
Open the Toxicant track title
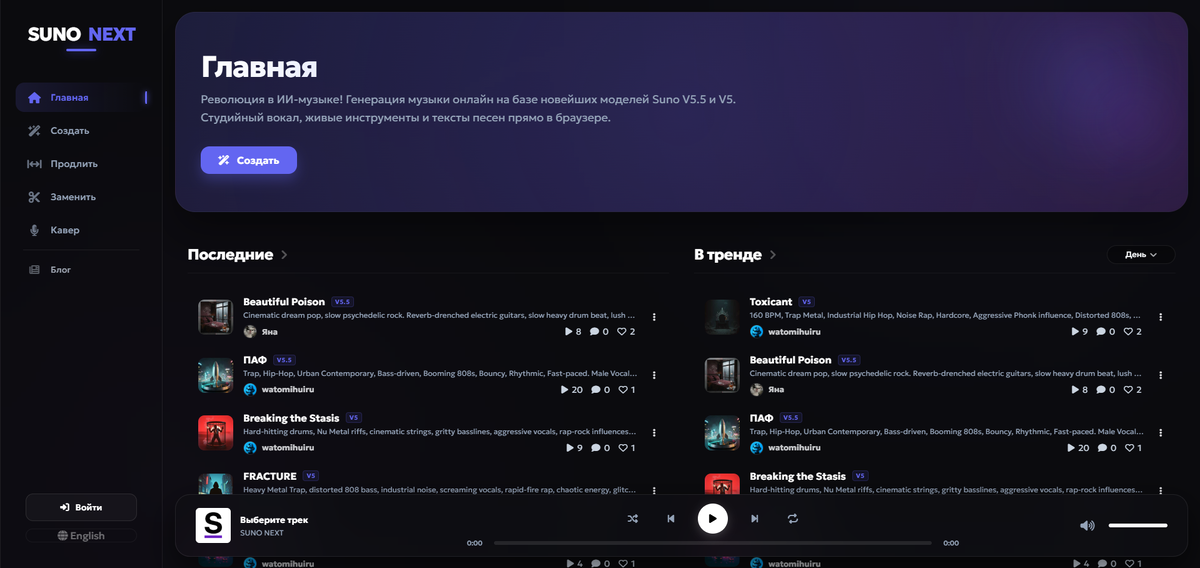(771, 302)
